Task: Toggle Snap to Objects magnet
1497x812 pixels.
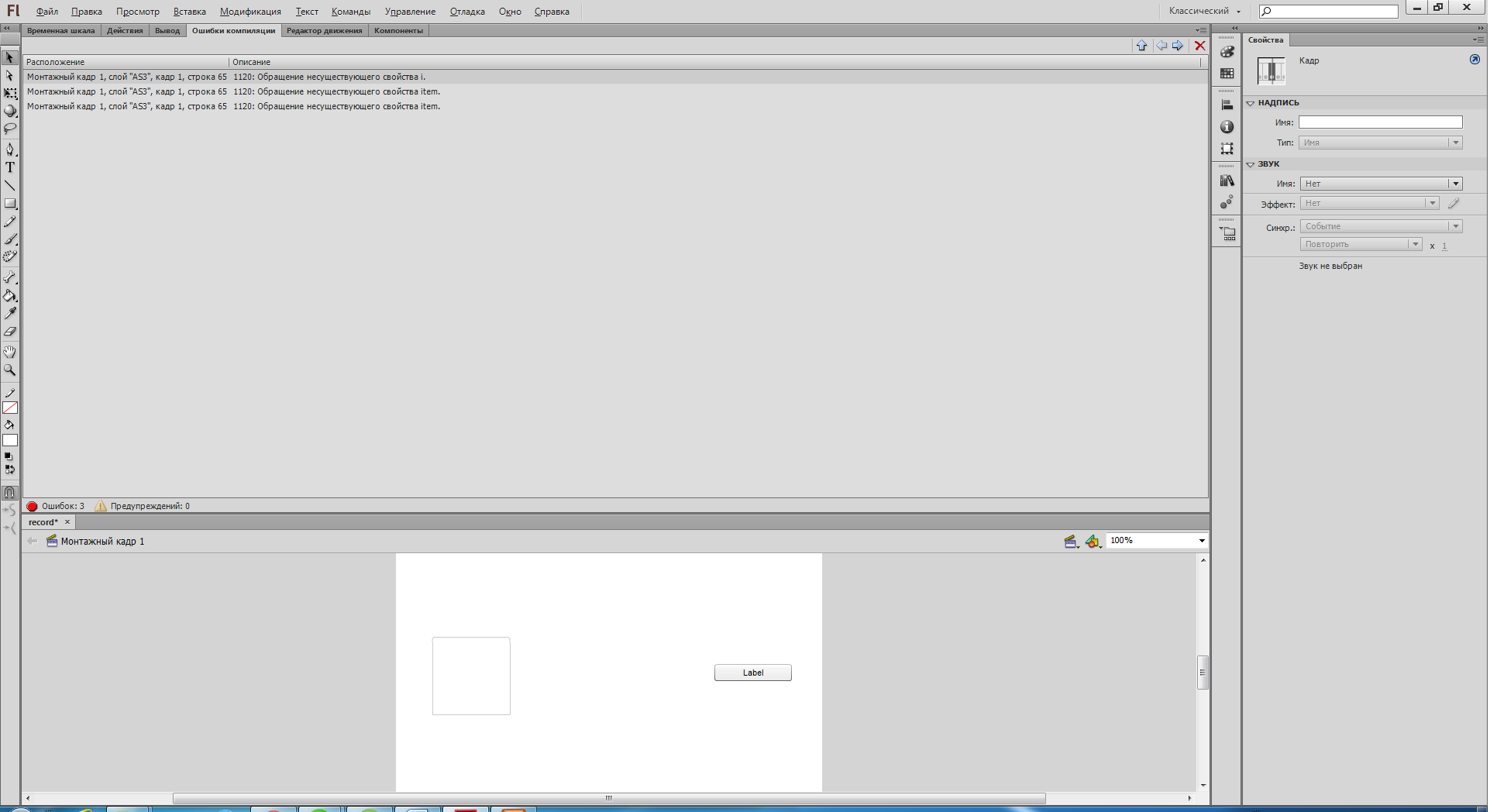Action: point(10,493)
